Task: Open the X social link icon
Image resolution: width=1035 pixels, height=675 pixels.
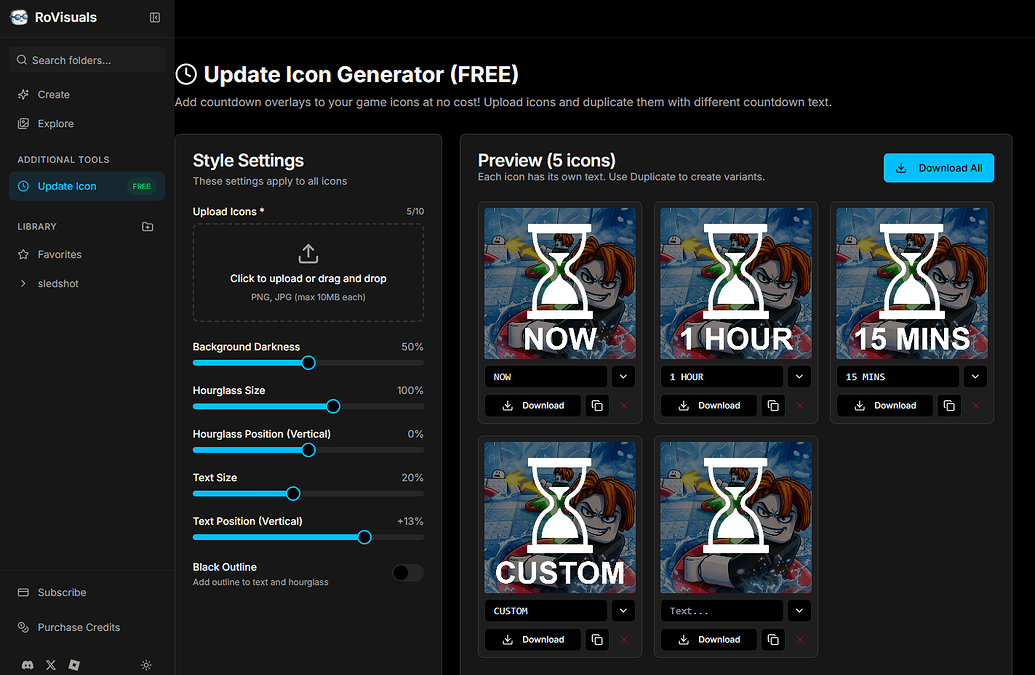Action: click(51, 665)
